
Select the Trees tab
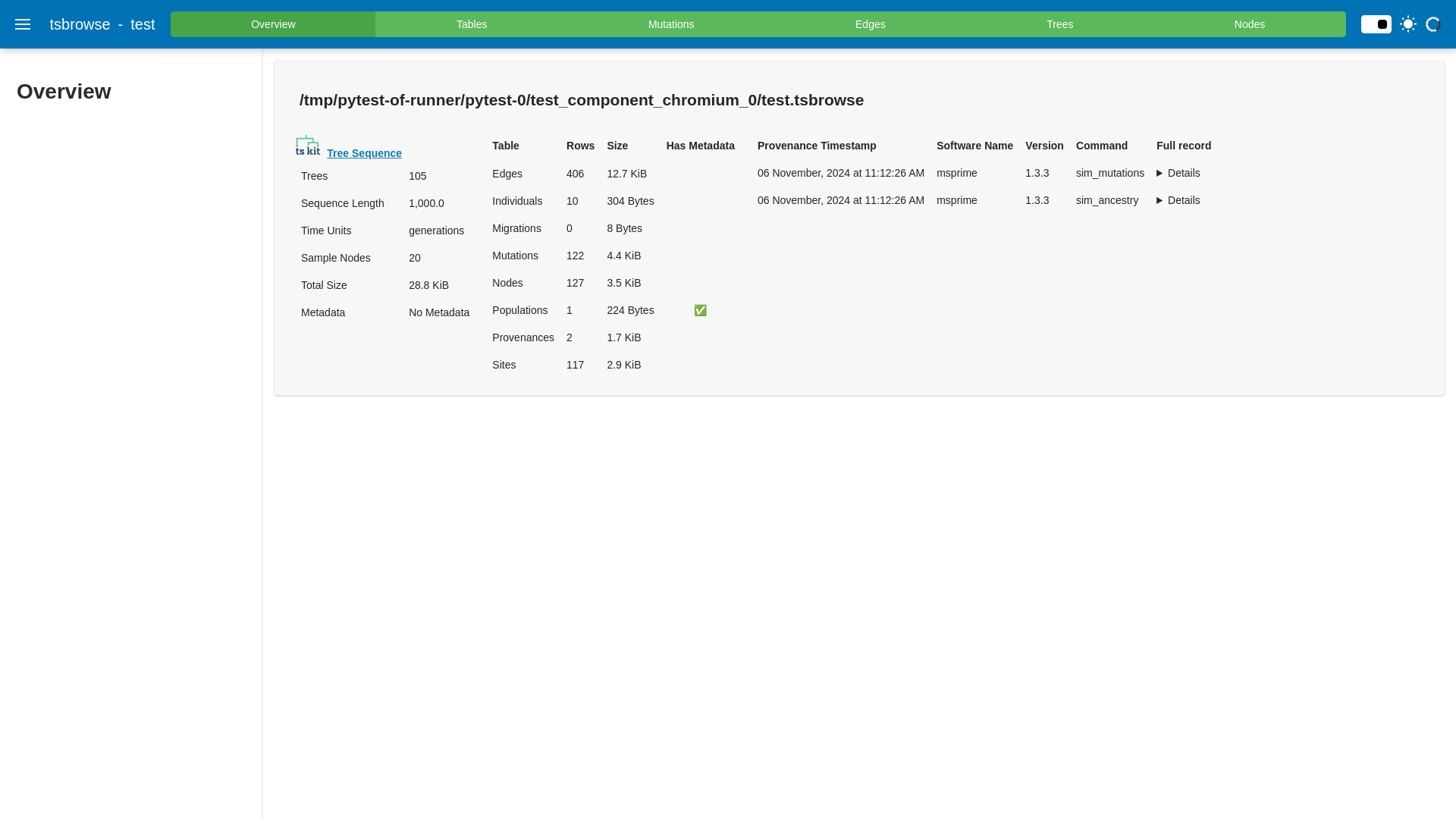tap(1059, 24)
